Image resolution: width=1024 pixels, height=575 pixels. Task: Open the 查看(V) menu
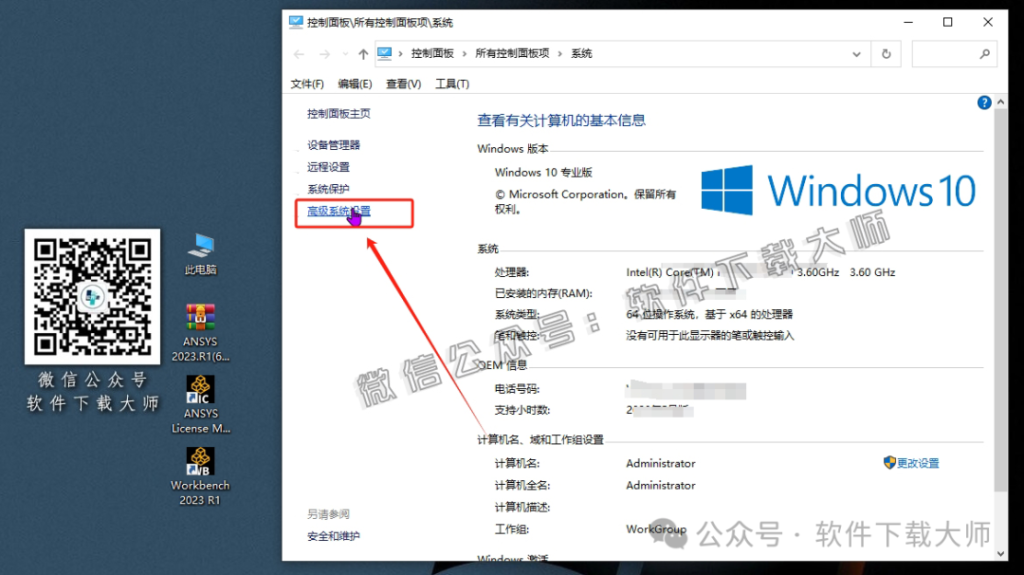coord(403,84)
